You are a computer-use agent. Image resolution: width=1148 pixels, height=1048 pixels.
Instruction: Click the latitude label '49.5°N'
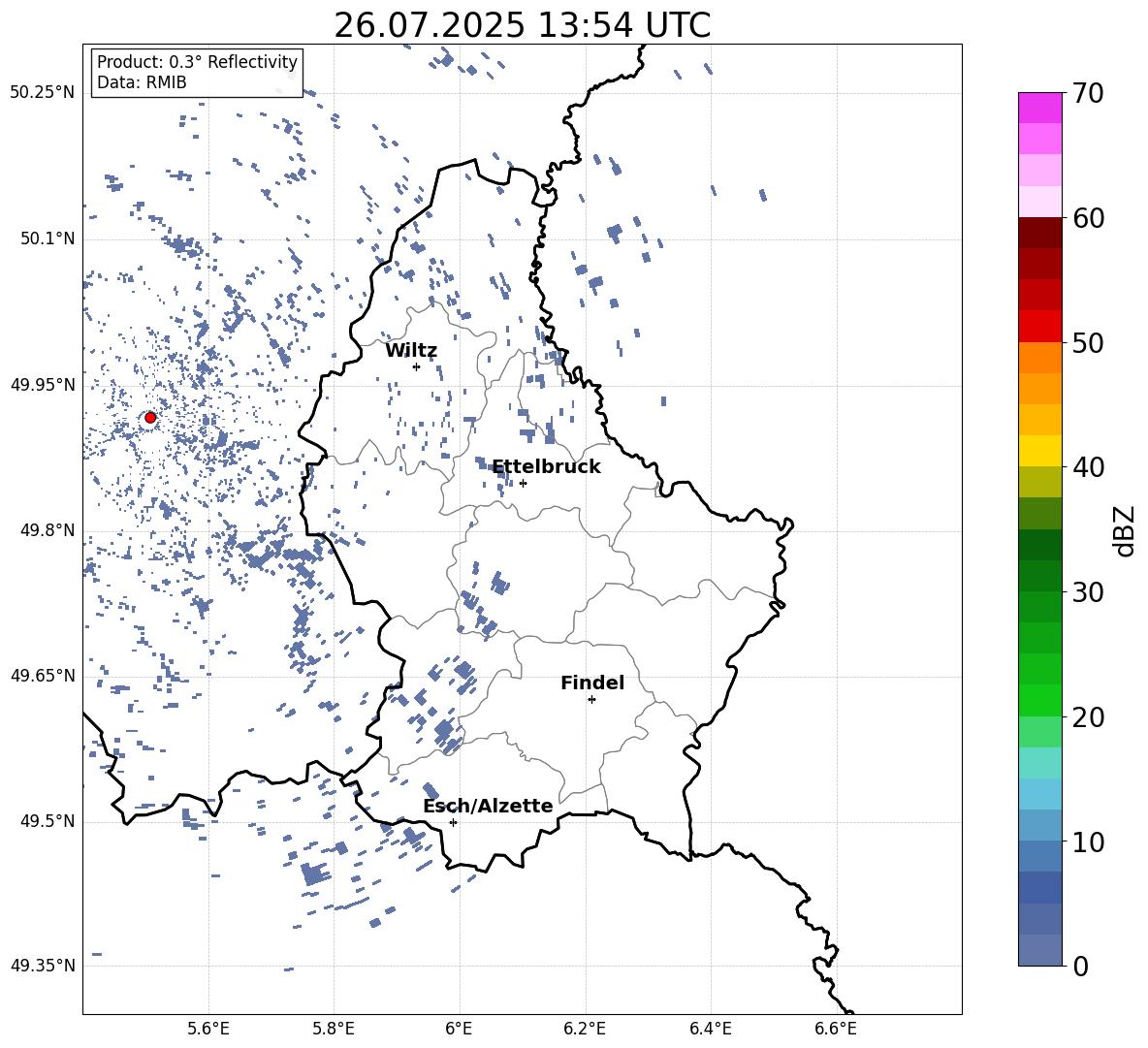coord(48,820)
